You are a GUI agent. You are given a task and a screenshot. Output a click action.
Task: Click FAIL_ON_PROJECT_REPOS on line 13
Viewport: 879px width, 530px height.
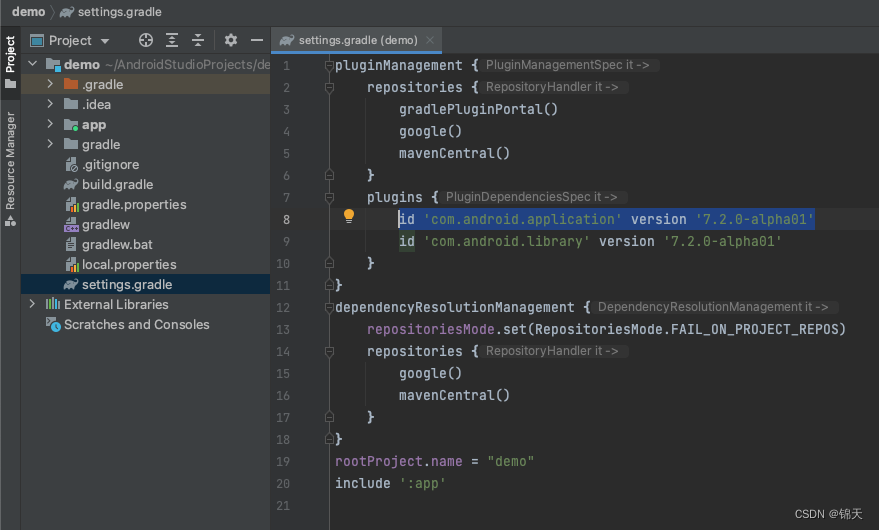tap(754, 329)
